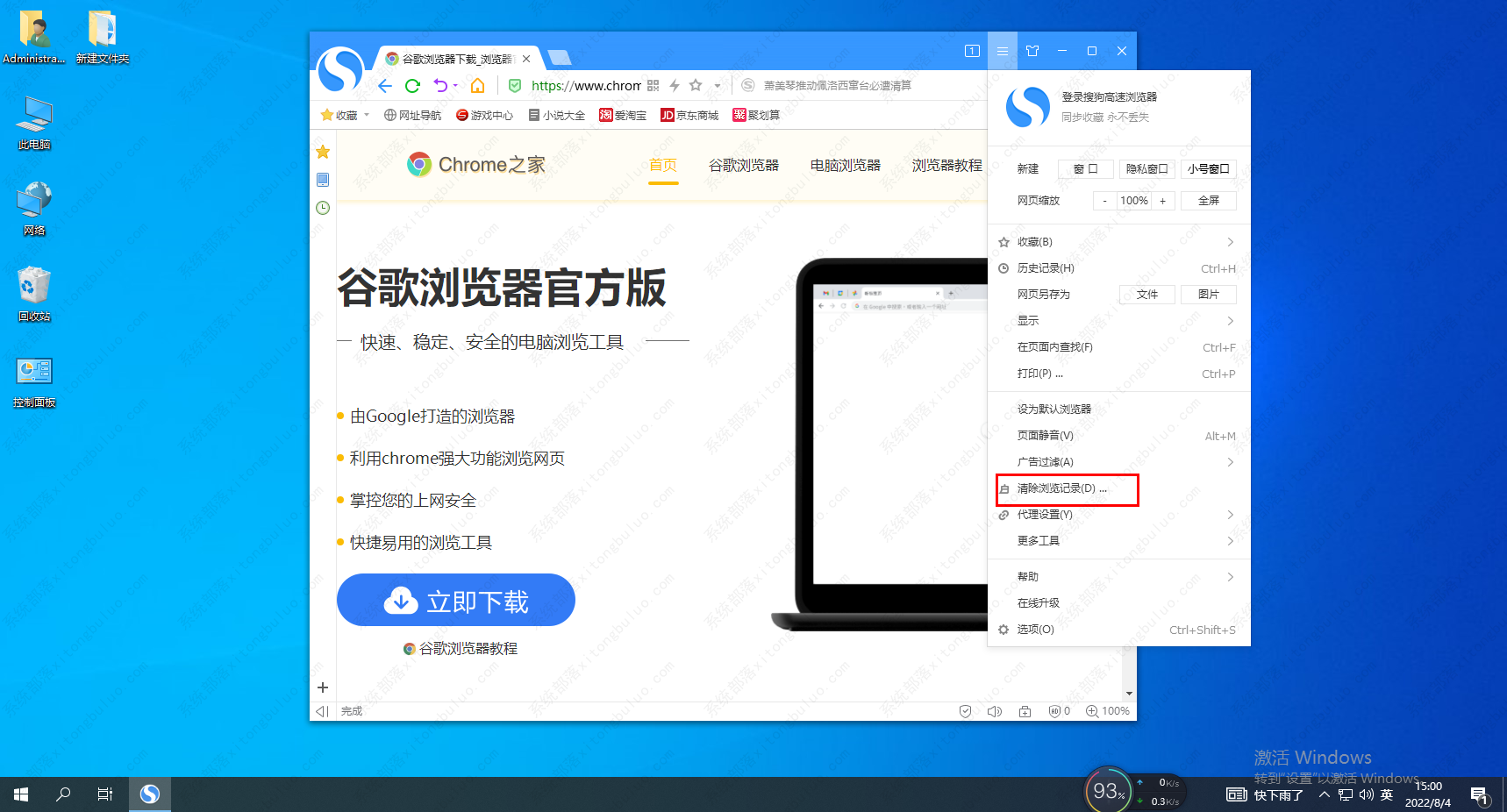The height and width of the screenshot is (812, 1507).
Task: Open 京东商城 bookmark
Action: 689,115
